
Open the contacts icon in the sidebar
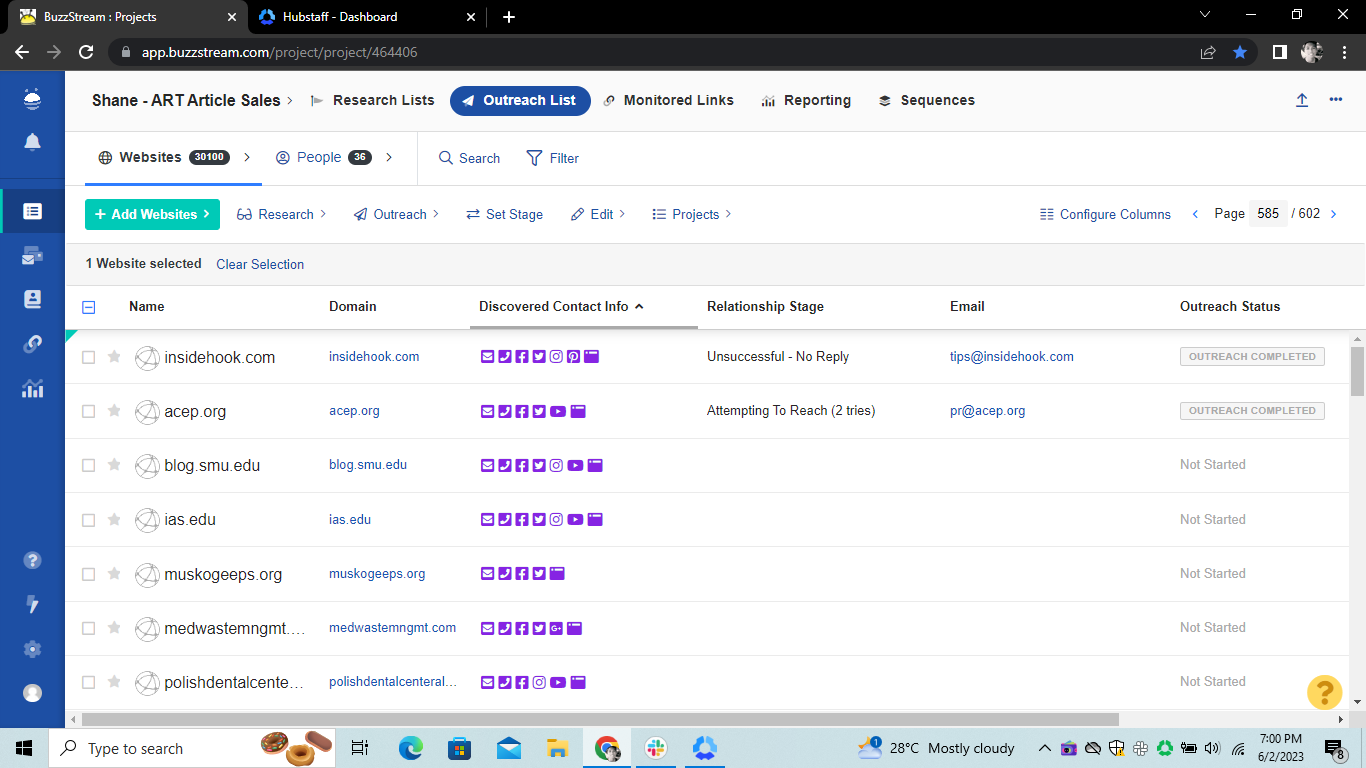32,299
